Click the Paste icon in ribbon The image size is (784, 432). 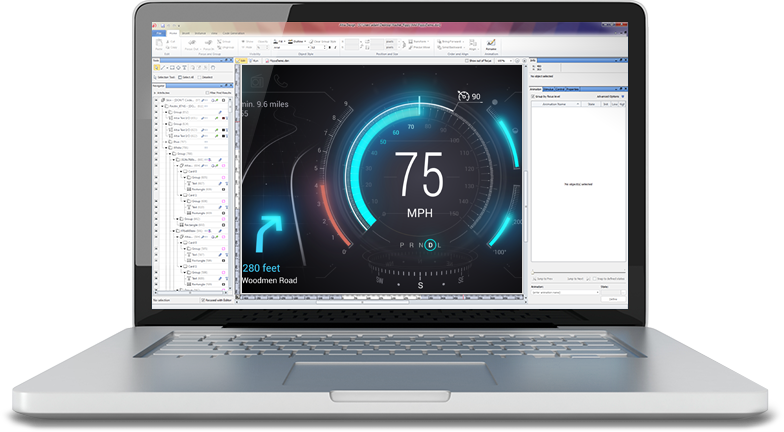[x=159, y=44]
